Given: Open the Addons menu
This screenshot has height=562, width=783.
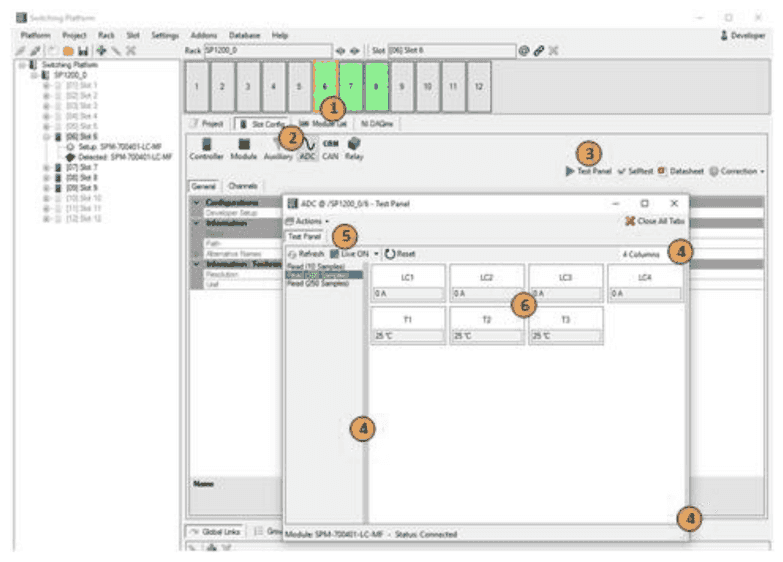Looking at the screenshot, I should coord(204,35).
